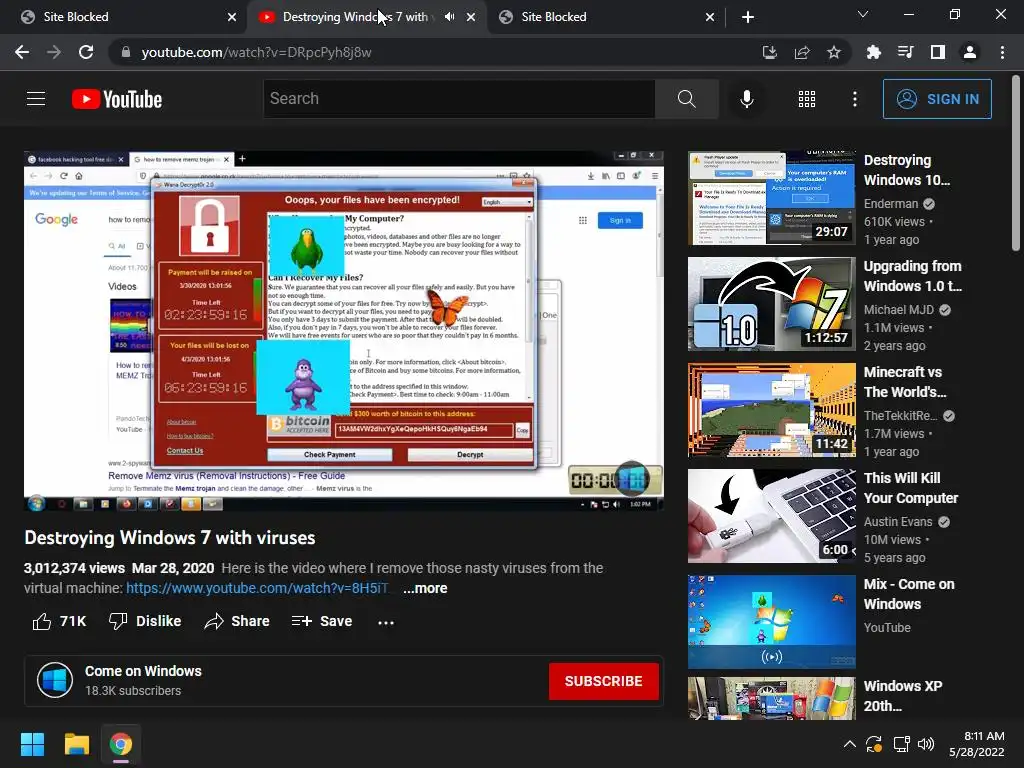Share this page from address bar
The width and height of the screenshot is (1024, 768).
tap(802, 52)
